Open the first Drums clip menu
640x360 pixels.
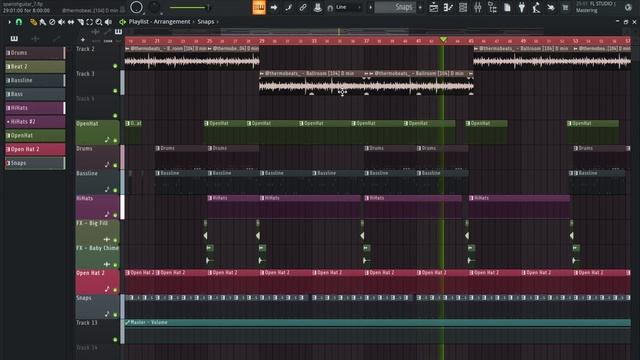point(158,148)
